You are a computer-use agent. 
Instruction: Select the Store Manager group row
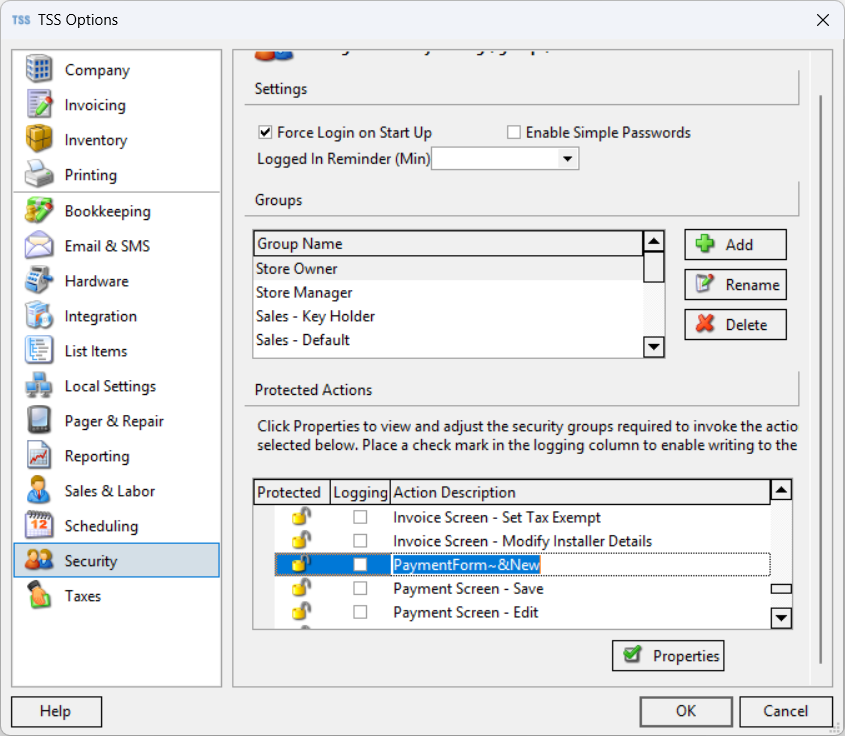(304, 293)
